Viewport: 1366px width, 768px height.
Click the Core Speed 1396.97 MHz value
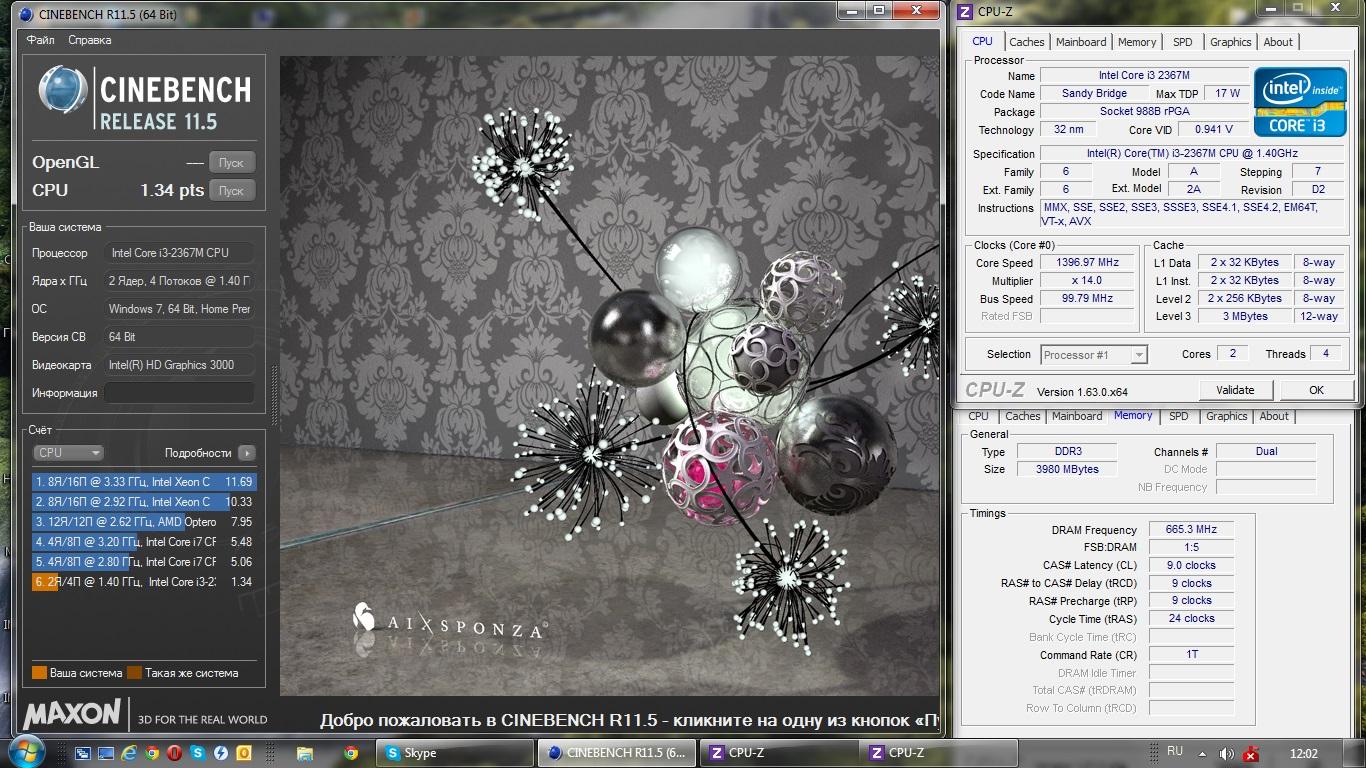(1088, 262)
